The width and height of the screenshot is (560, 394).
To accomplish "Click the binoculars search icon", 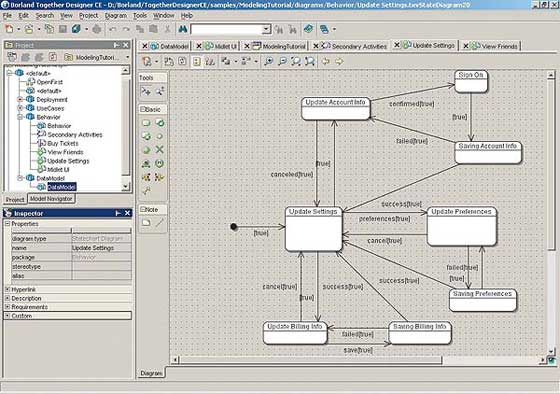I will pyautogui.click(x=182, y=29).
